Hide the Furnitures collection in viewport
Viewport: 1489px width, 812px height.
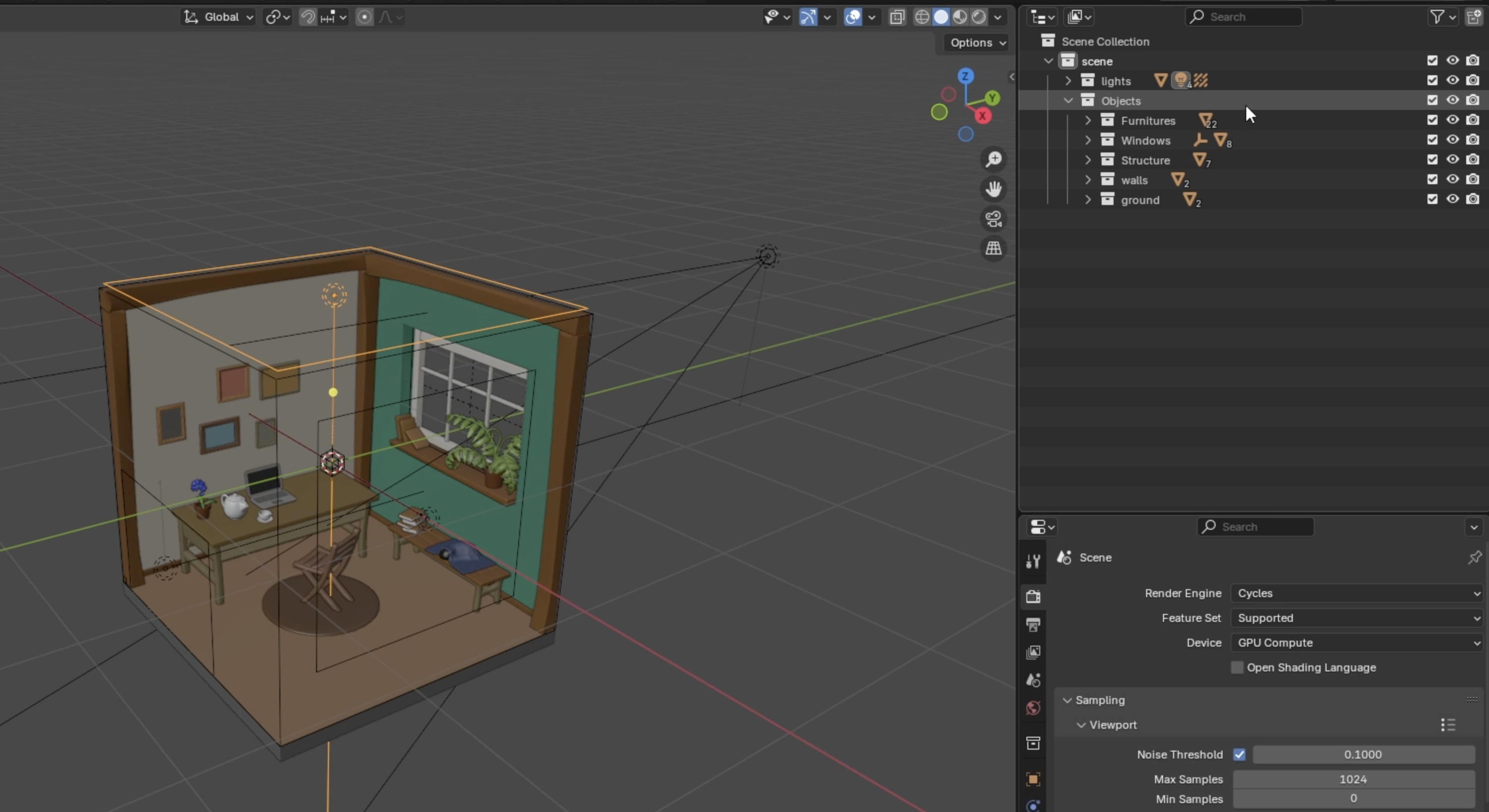click(x=1452, y=120)
